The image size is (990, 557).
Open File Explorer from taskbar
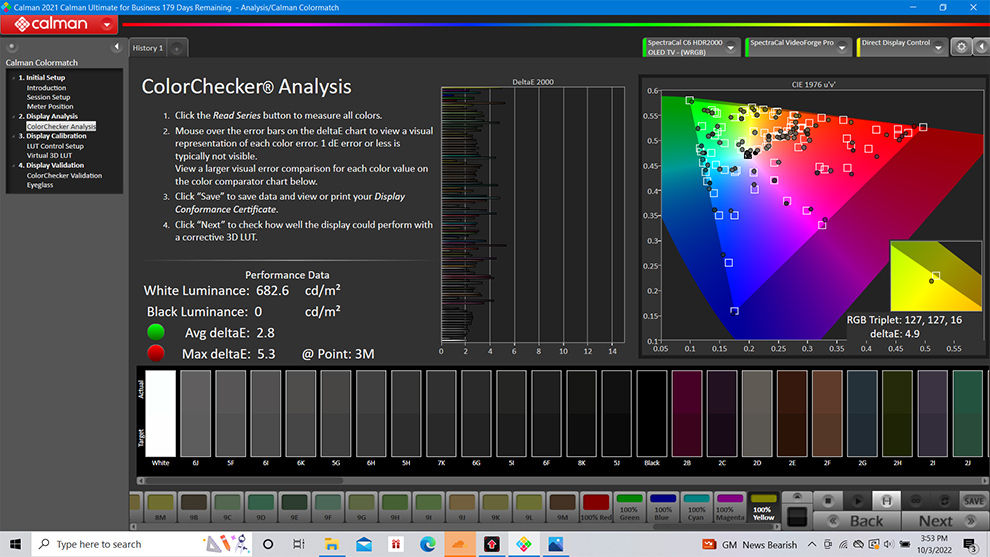point(331,544)
